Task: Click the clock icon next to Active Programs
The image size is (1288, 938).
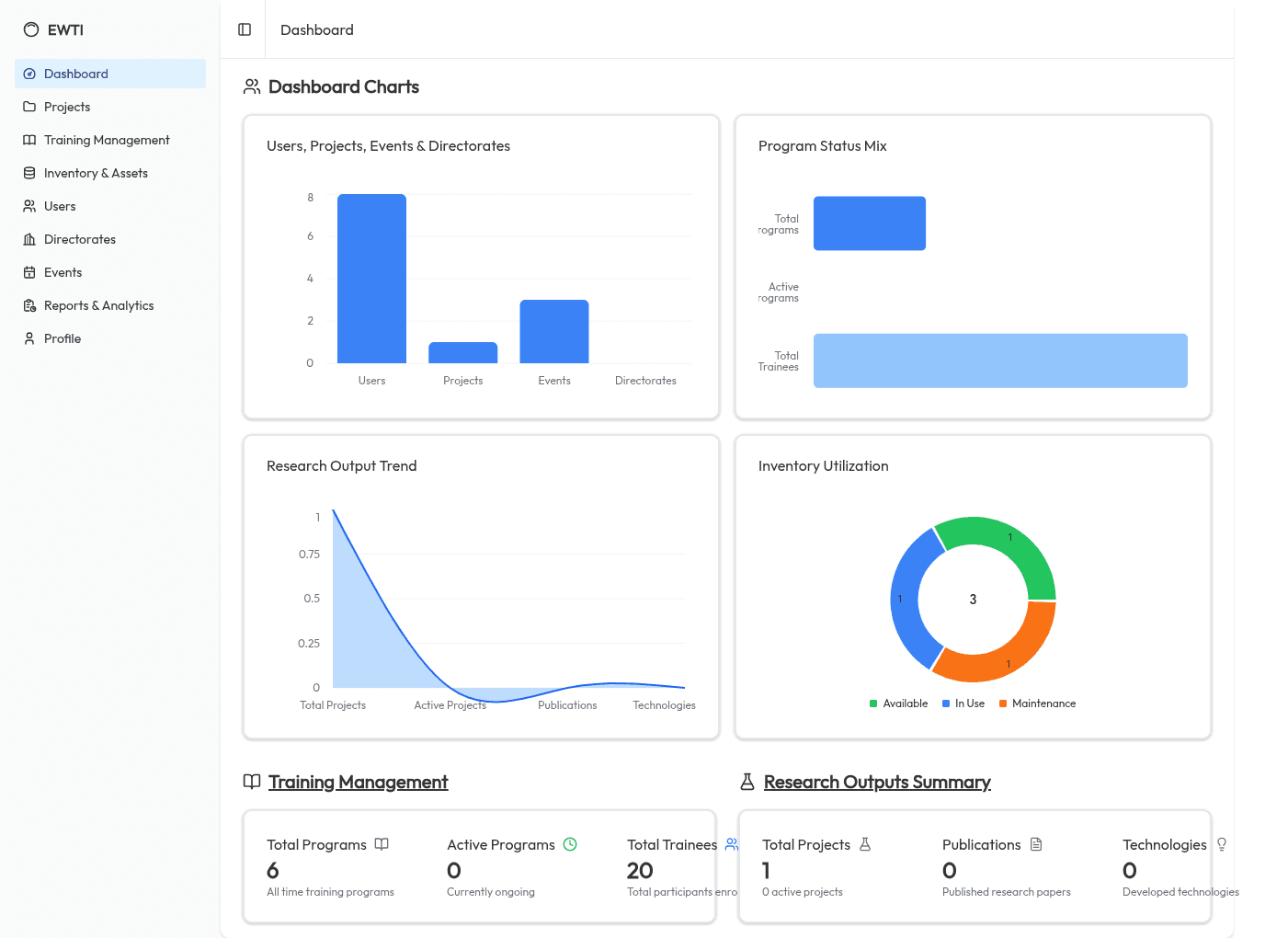Action: tap(571, 844)
